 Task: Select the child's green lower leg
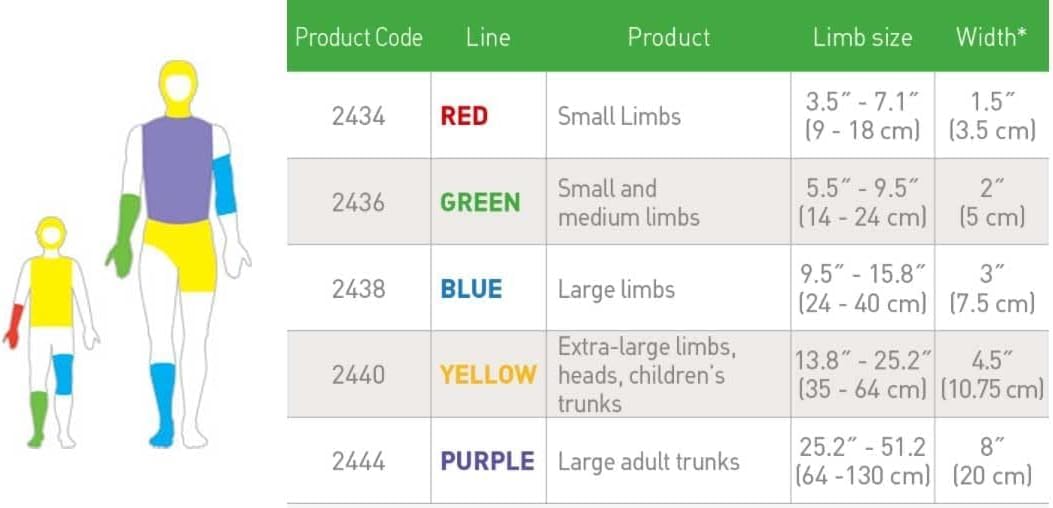pyautogui.click(x=38, y=415)
